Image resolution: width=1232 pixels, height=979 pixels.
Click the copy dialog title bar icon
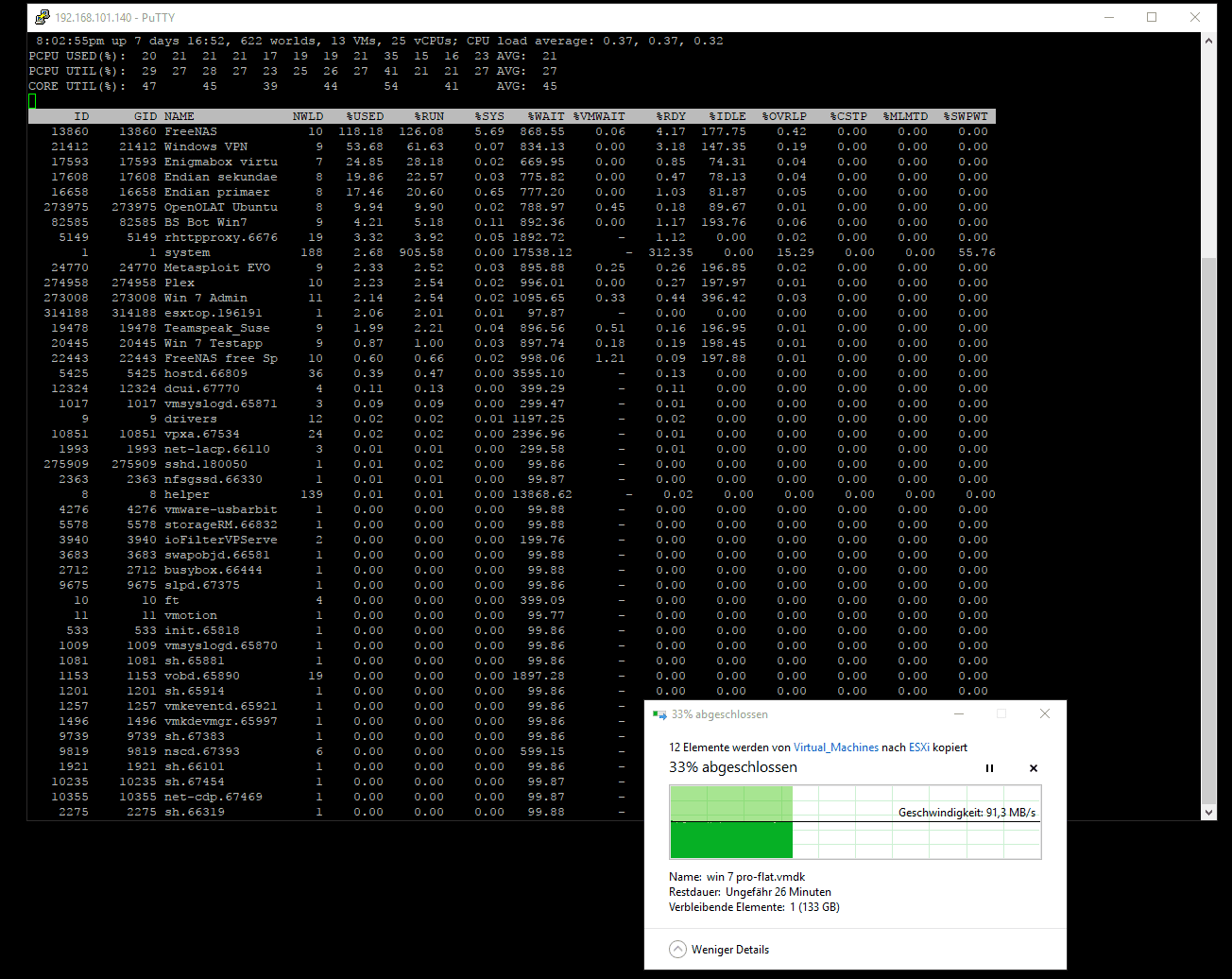(659, 714)
